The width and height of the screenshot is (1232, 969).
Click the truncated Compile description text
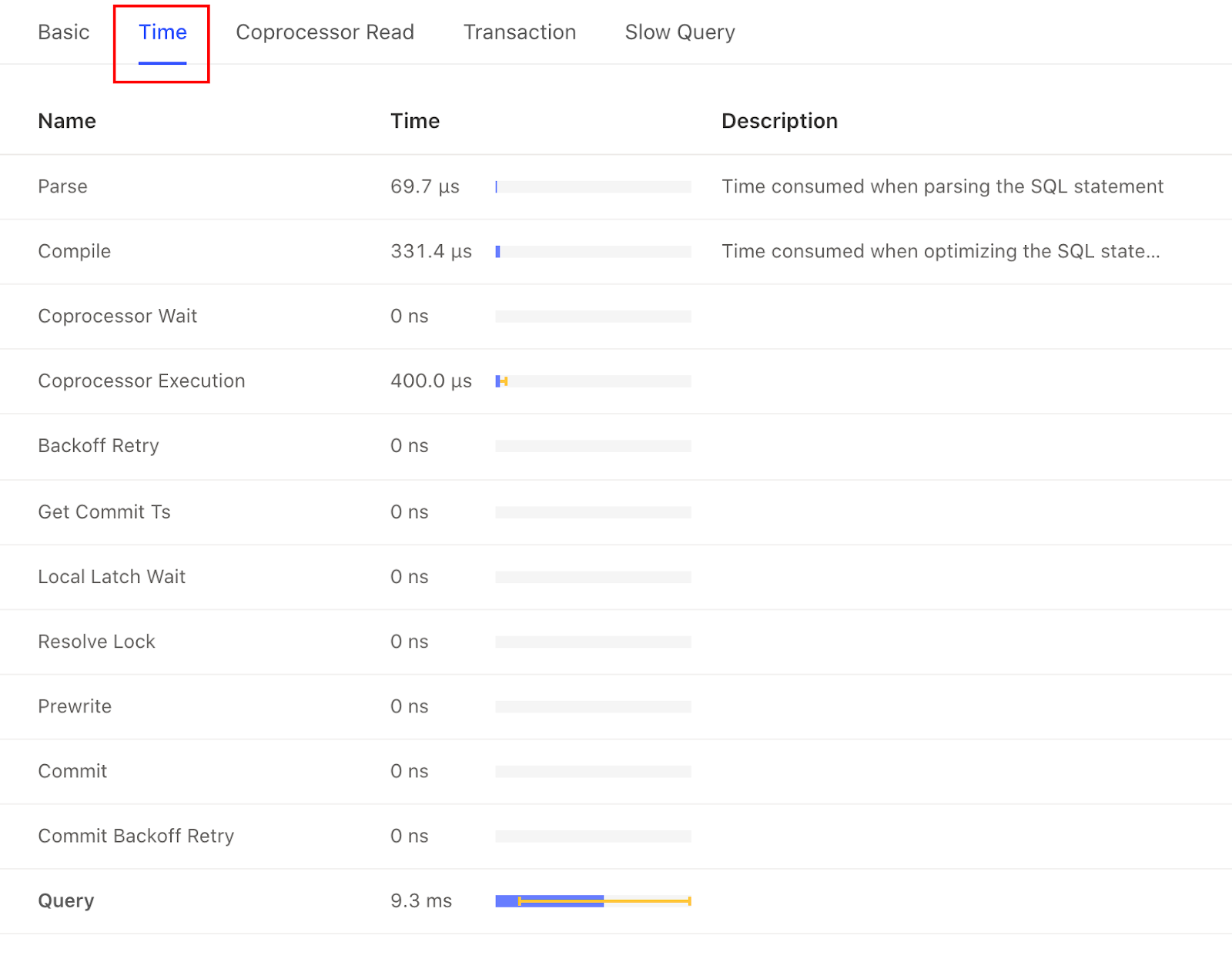940,252
